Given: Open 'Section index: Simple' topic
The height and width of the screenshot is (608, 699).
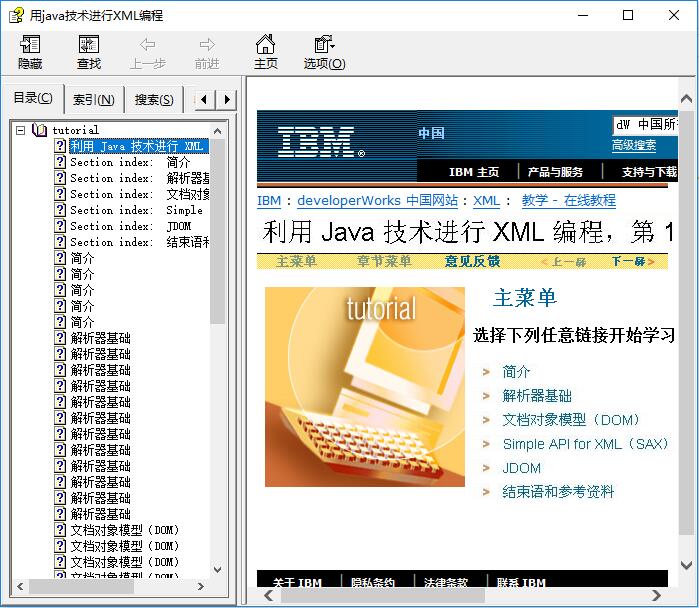Looking at the screenshot, I should coord(136,210).
